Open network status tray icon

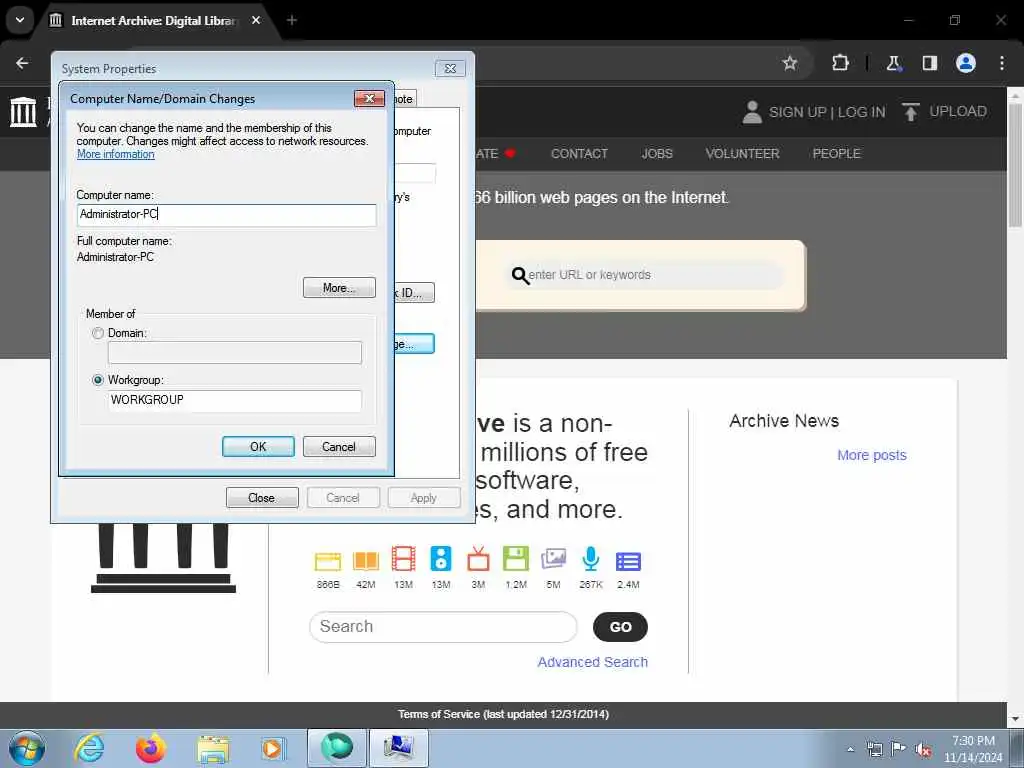874,749
